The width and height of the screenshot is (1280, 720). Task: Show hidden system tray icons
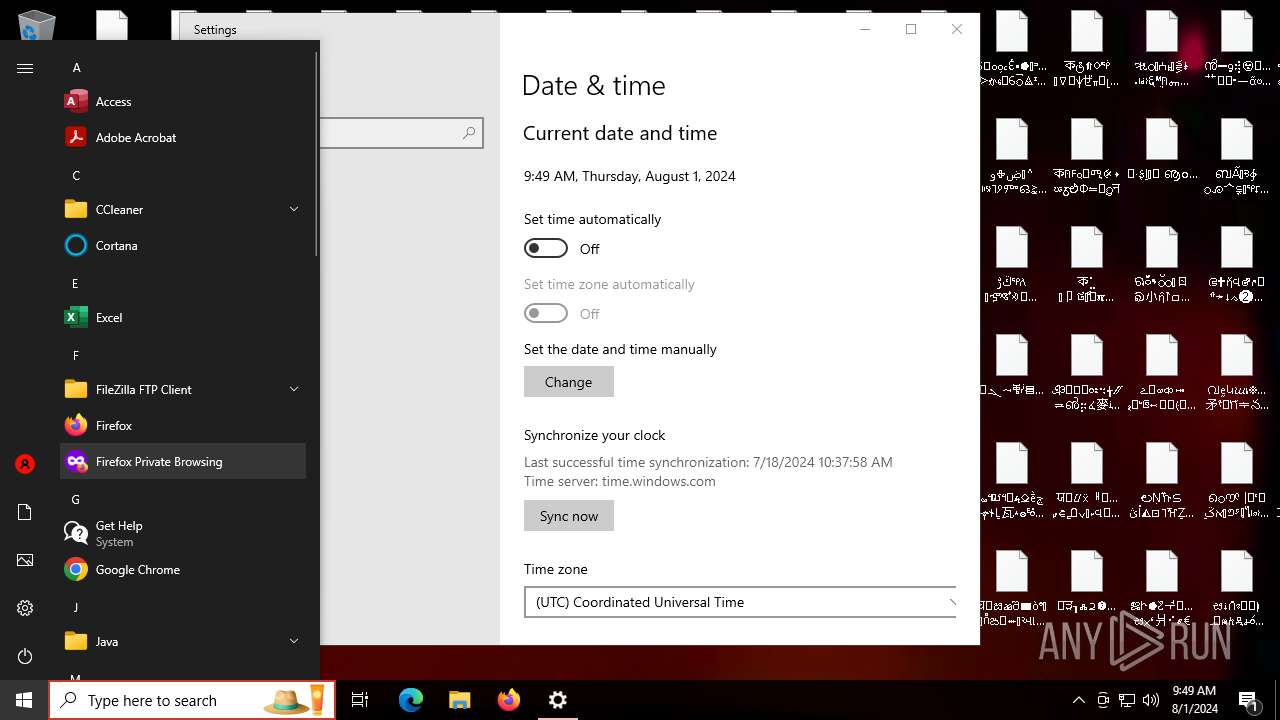(1078, 700)
